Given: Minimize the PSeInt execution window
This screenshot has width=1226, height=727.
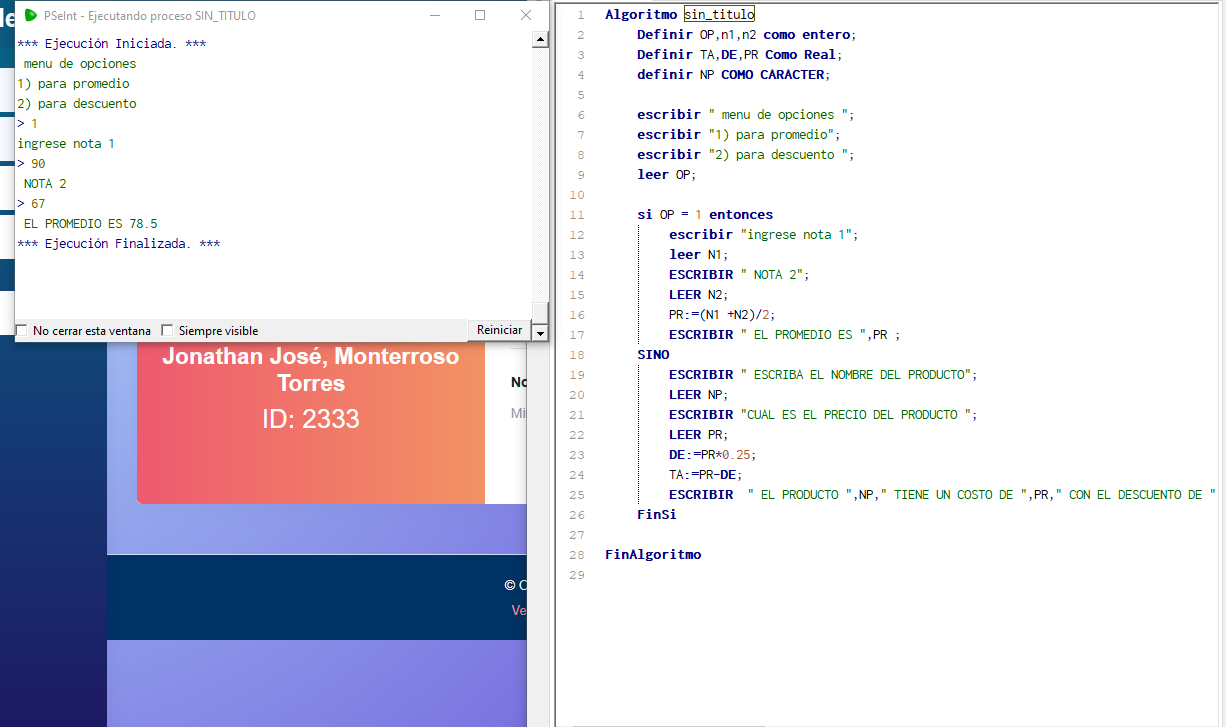Looking at the screenshot, I should coord(434,15).
